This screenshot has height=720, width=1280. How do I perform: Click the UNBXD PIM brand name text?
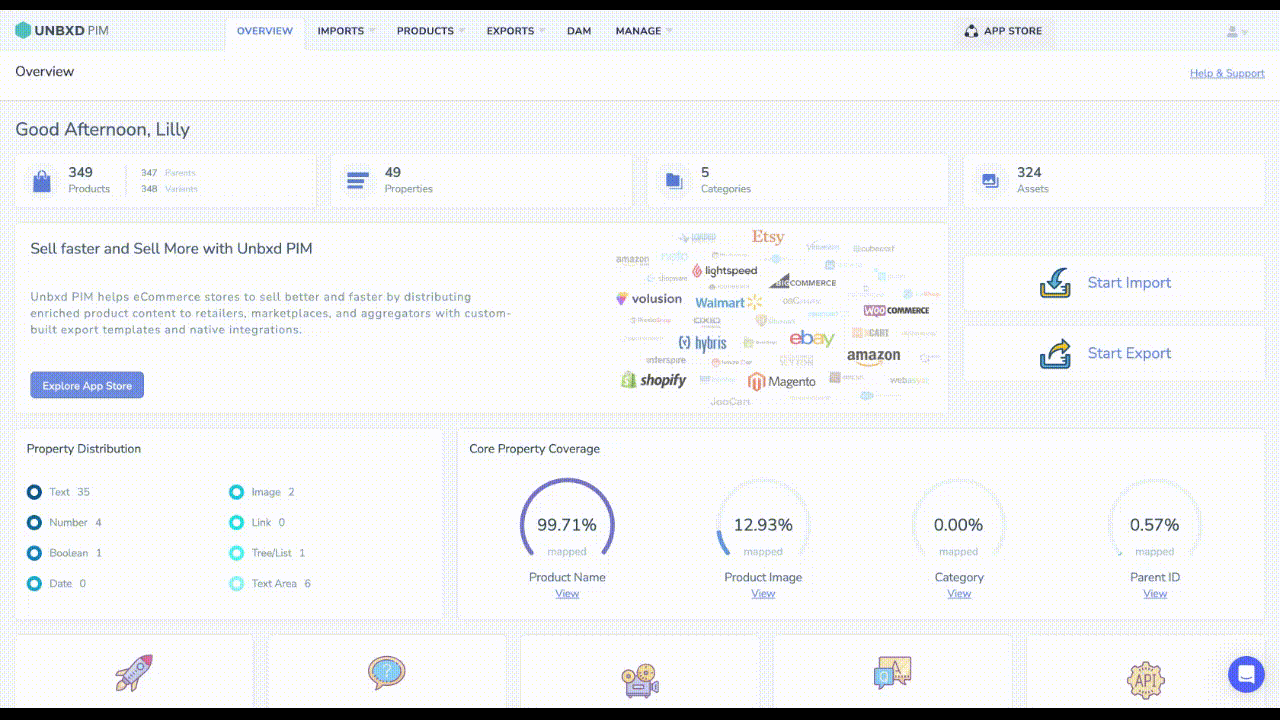[x=71, y=31]
